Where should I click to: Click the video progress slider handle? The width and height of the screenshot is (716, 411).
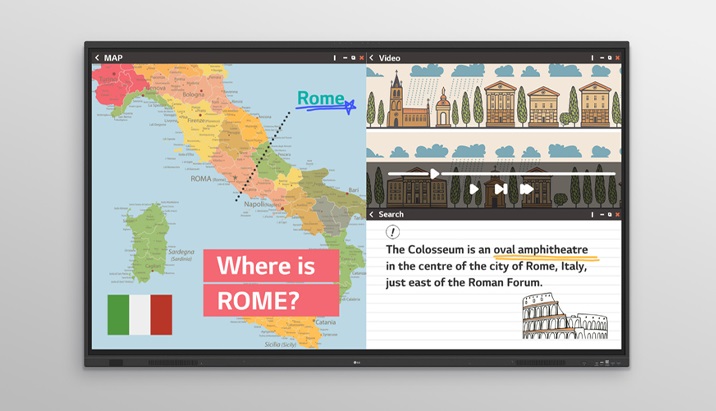tap(435, 174)
